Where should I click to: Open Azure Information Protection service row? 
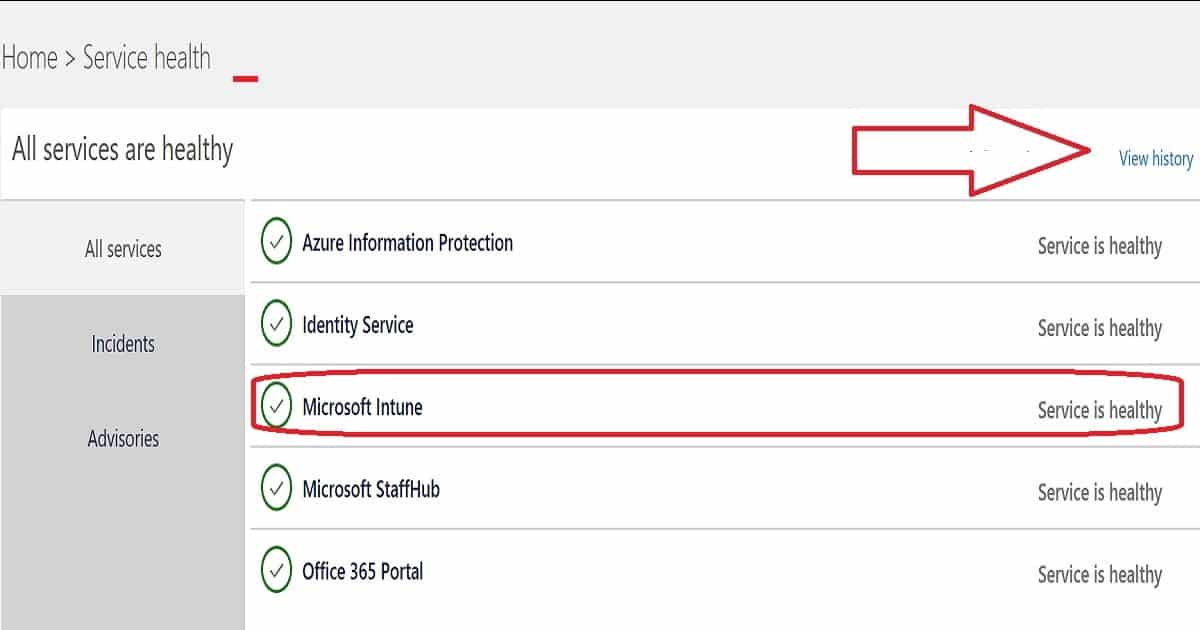point(724,243)
